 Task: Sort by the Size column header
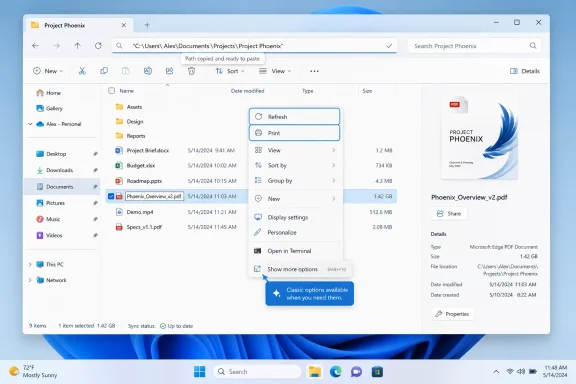(x=367, y=91)
